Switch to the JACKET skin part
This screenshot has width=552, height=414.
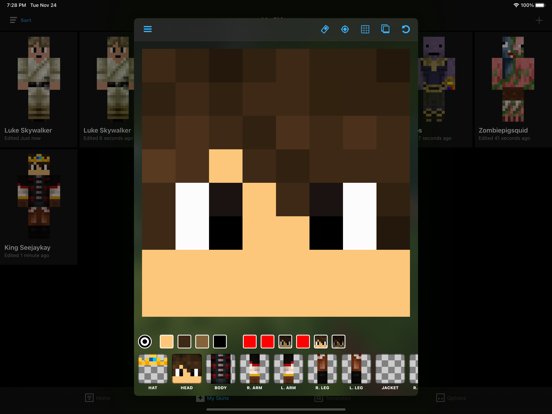point(390,372)
